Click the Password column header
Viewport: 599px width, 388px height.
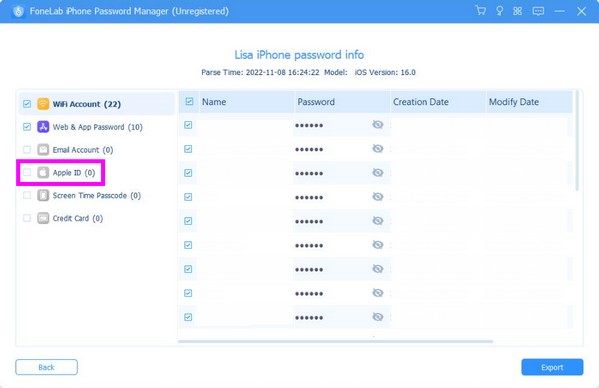pyautogui.click(x=342, y=102)
